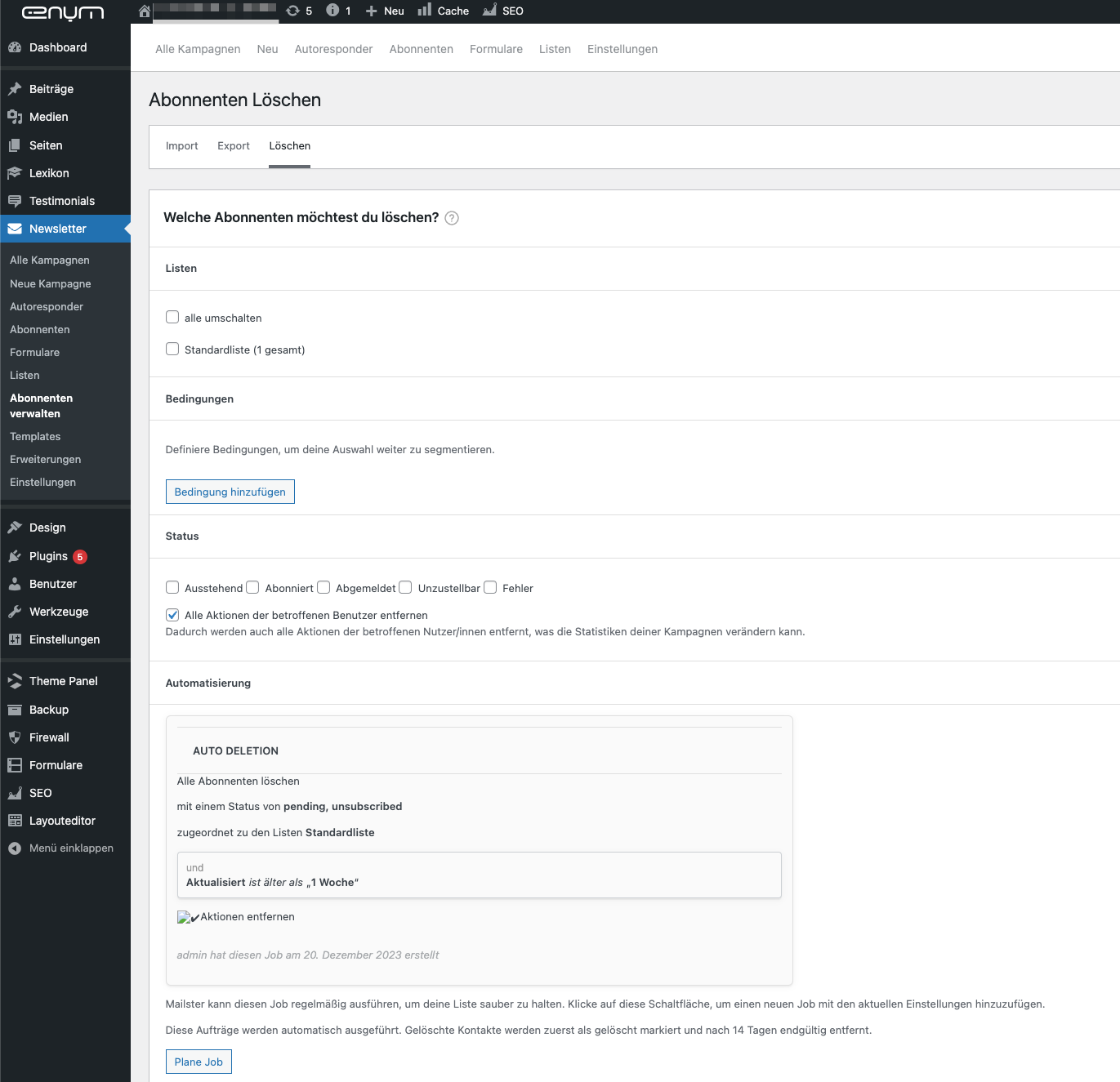Click the Firewall shield icon
The image size is (1120, 1082).
[x=15, y=737]
